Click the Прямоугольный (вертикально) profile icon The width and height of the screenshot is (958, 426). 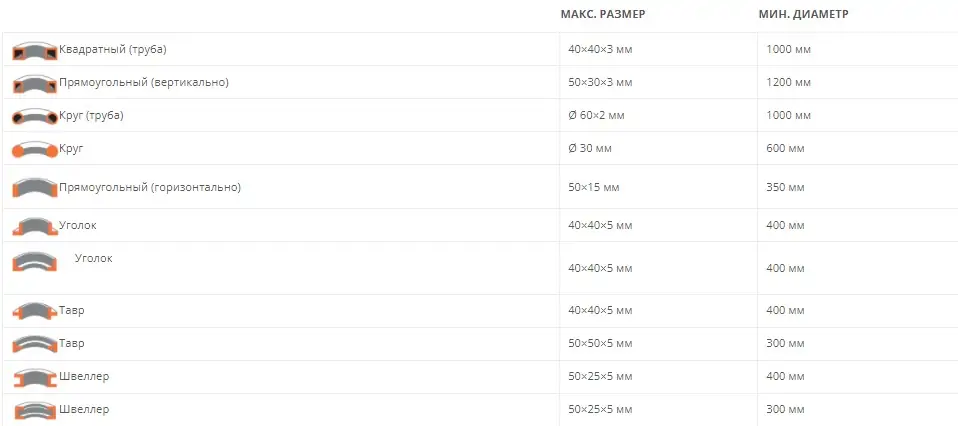coord(35,84)
